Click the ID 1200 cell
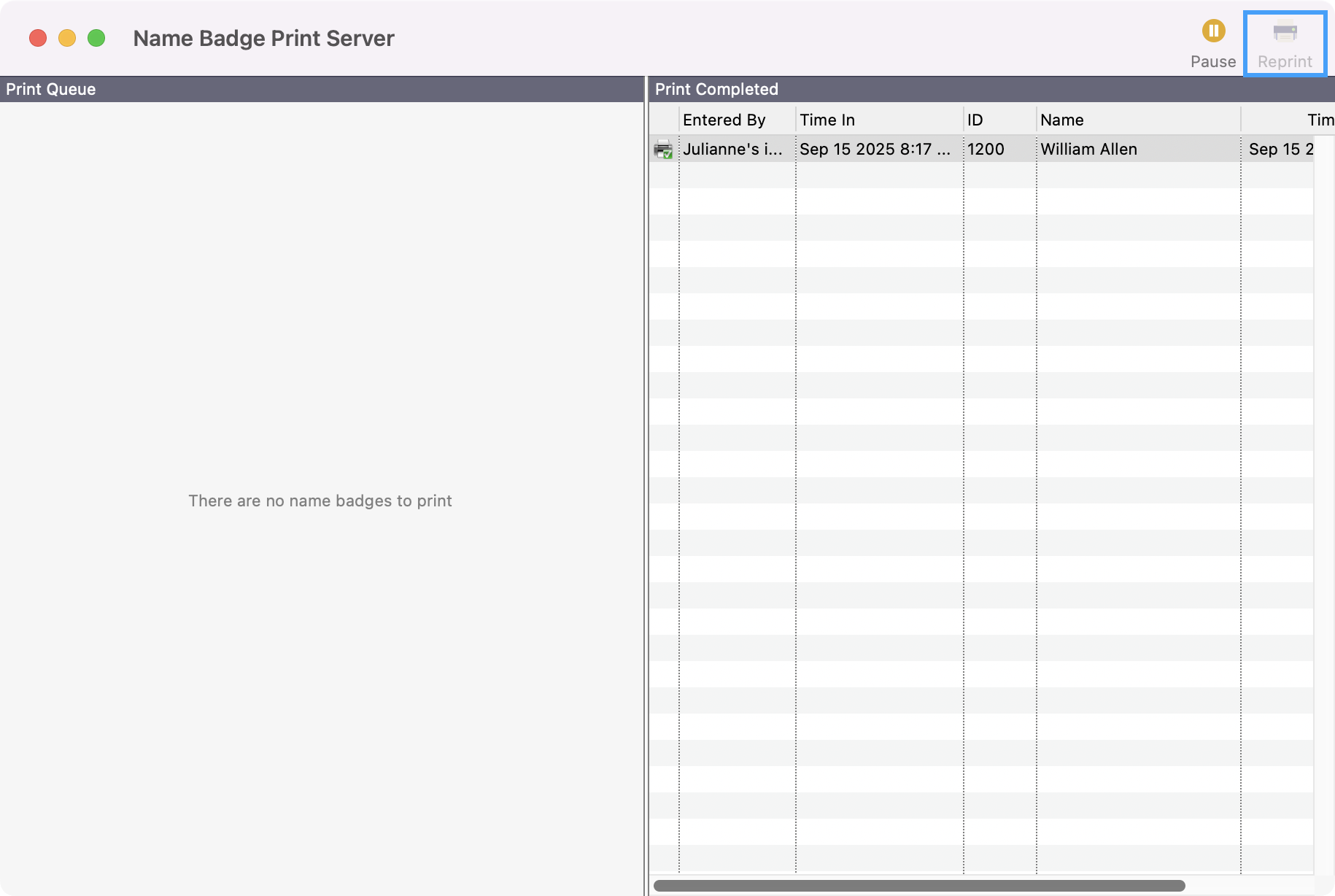The height and width of the screenshot is (896, 1335). coord(986,150)
